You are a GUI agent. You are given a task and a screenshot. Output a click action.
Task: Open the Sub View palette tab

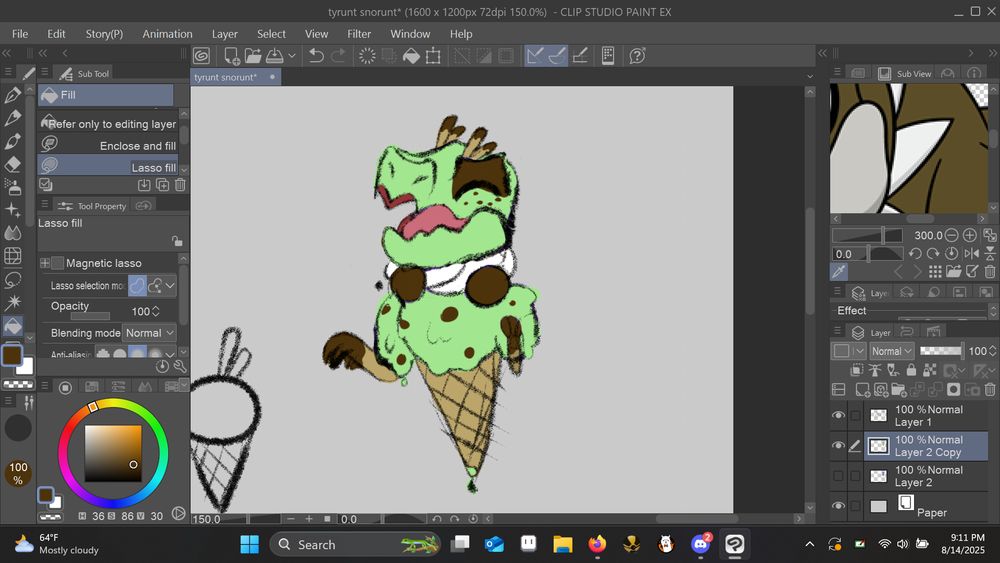pyautogui.click(x=906, y=73)
